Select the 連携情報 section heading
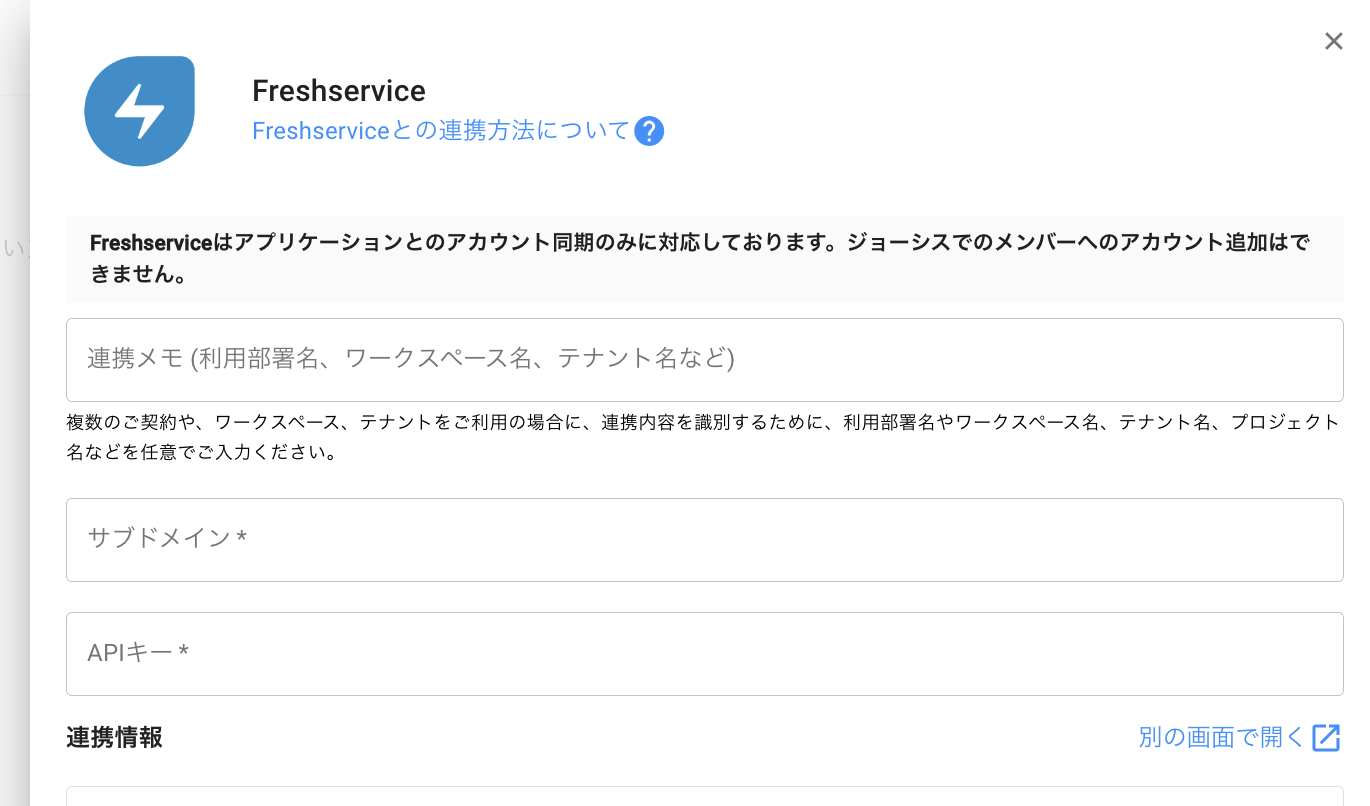The height and width of the screenshot is (806, 1370). tap(114, 738)
